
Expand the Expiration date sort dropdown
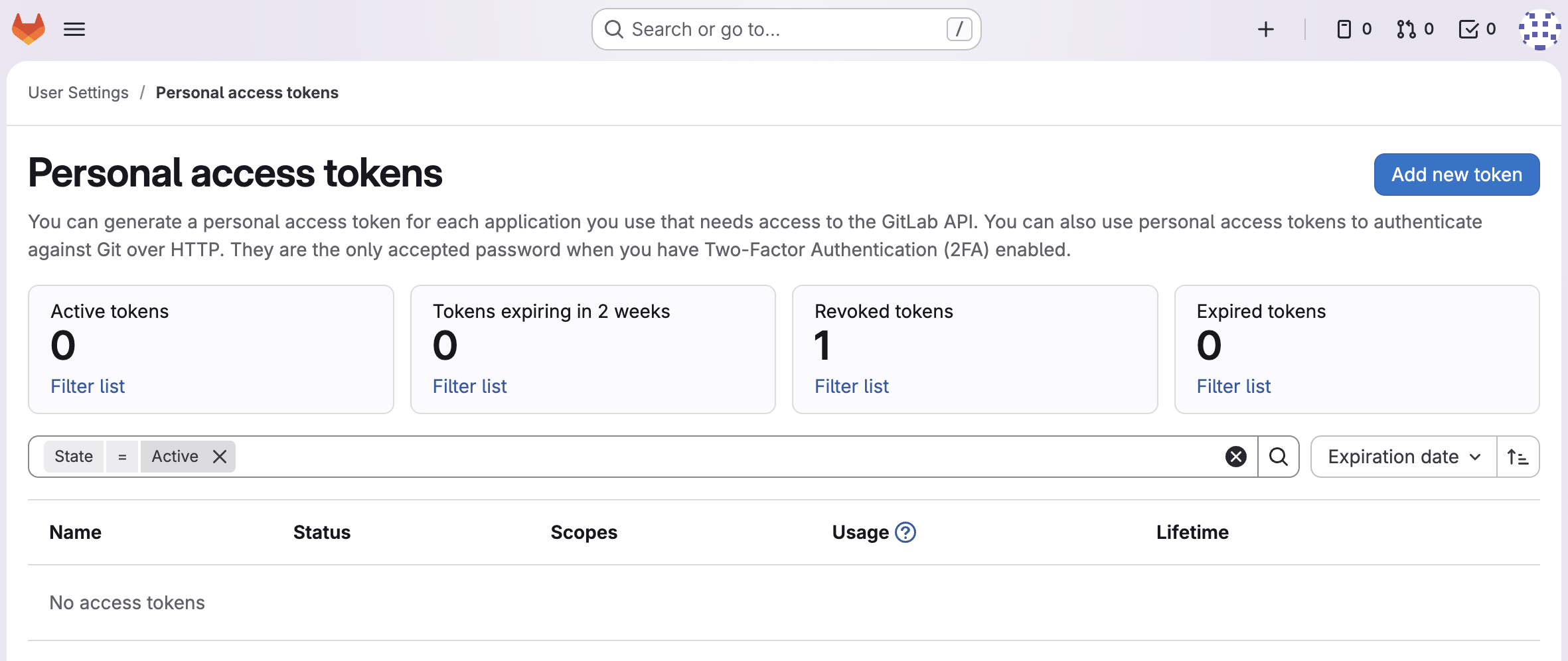coord(1403,457)
